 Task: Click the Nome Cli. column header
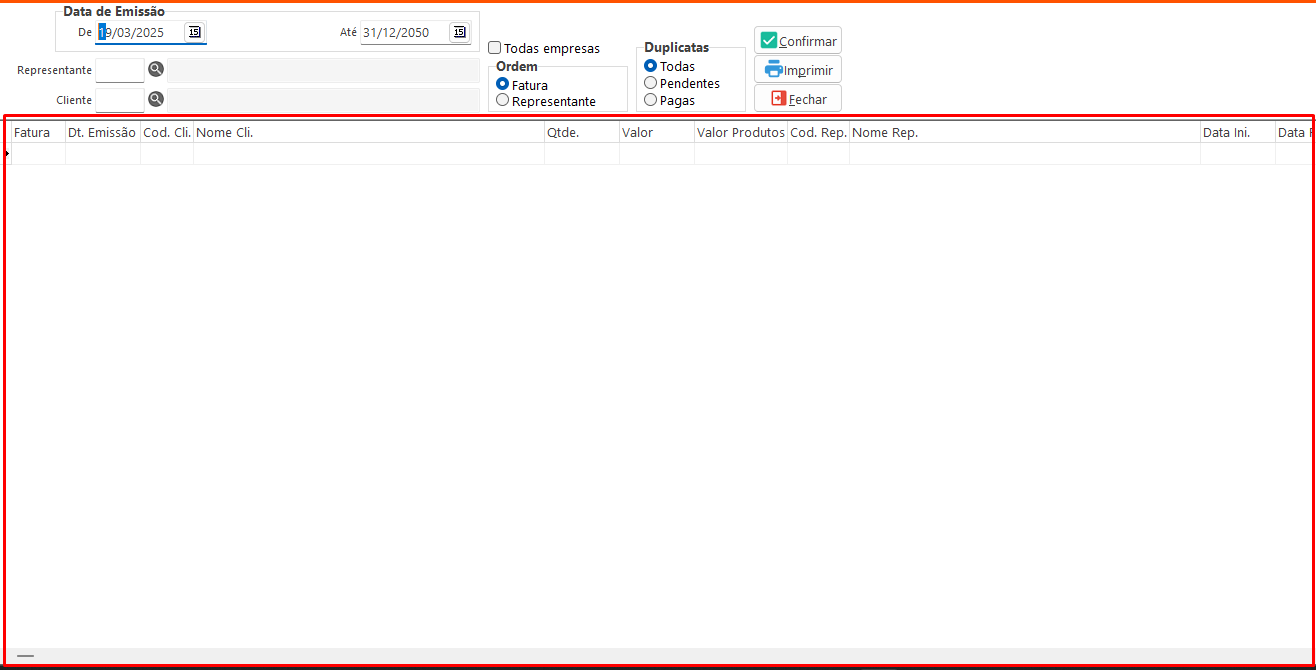coord(368,133)
